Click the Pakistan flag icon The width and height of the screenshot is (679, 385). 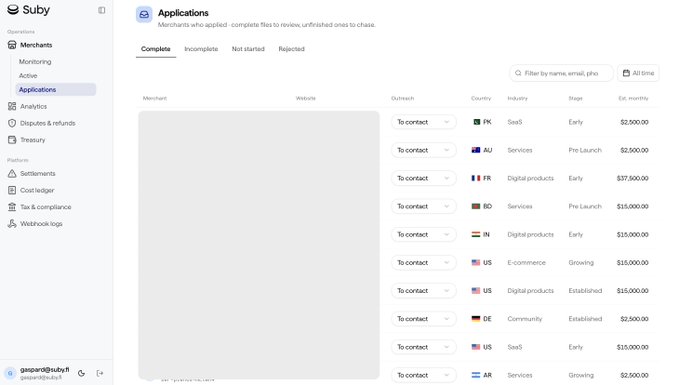[x=476, y=122]
